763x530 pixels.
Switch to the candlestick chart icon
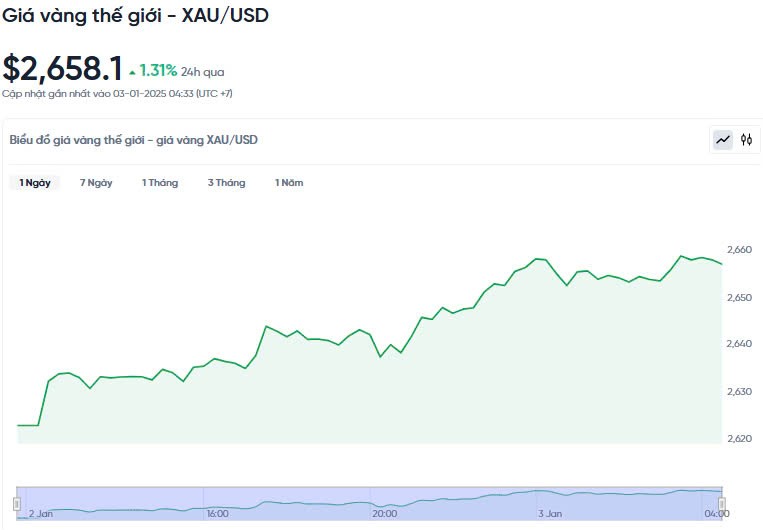(746, 140)
